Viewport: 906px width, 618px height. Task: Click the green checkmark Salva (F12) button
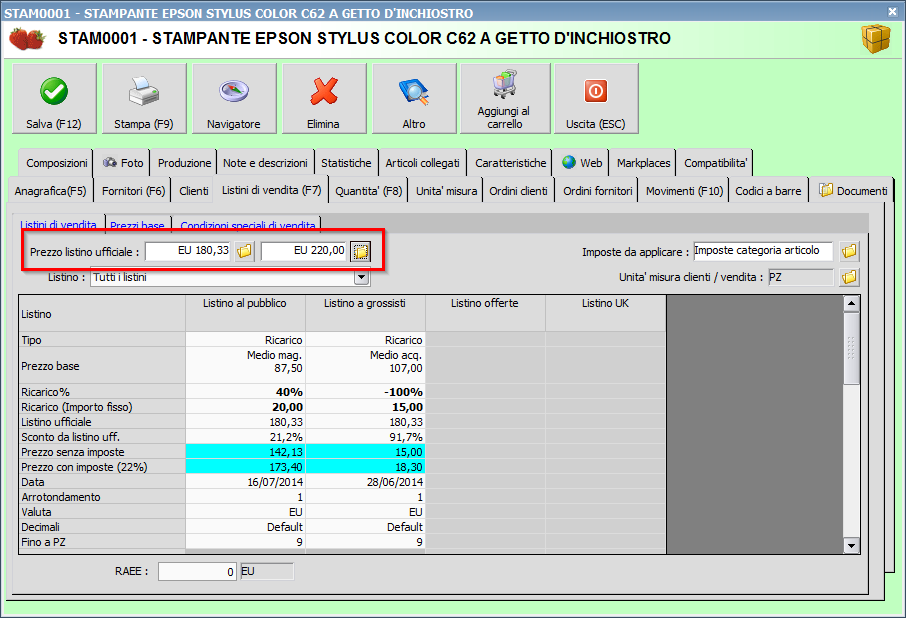pyautogui.click(x=54, y=99)
